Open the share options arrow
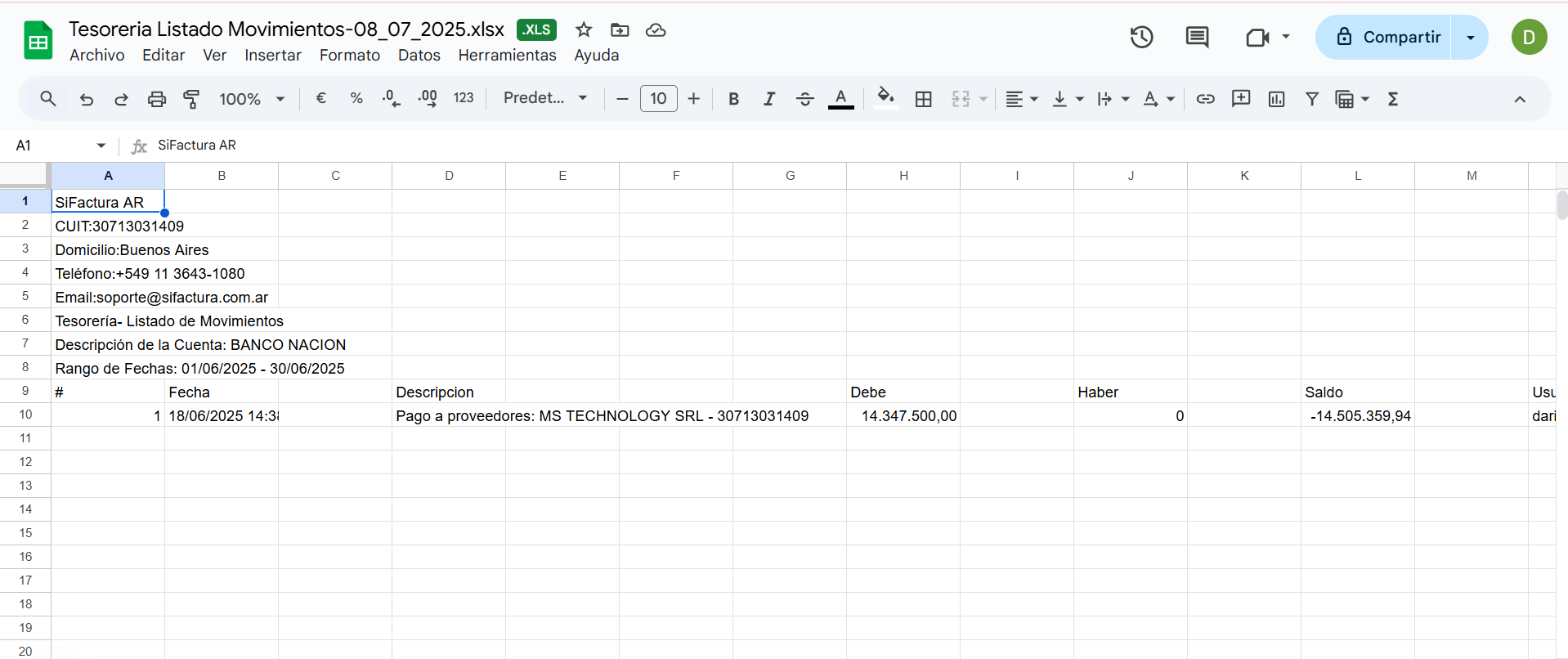 tap(1470, 37)
